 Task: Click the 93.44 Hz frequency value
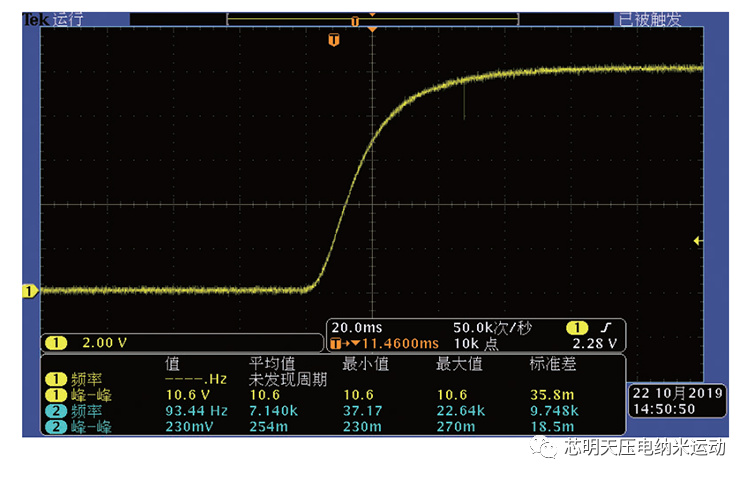(x=196, y=411)
